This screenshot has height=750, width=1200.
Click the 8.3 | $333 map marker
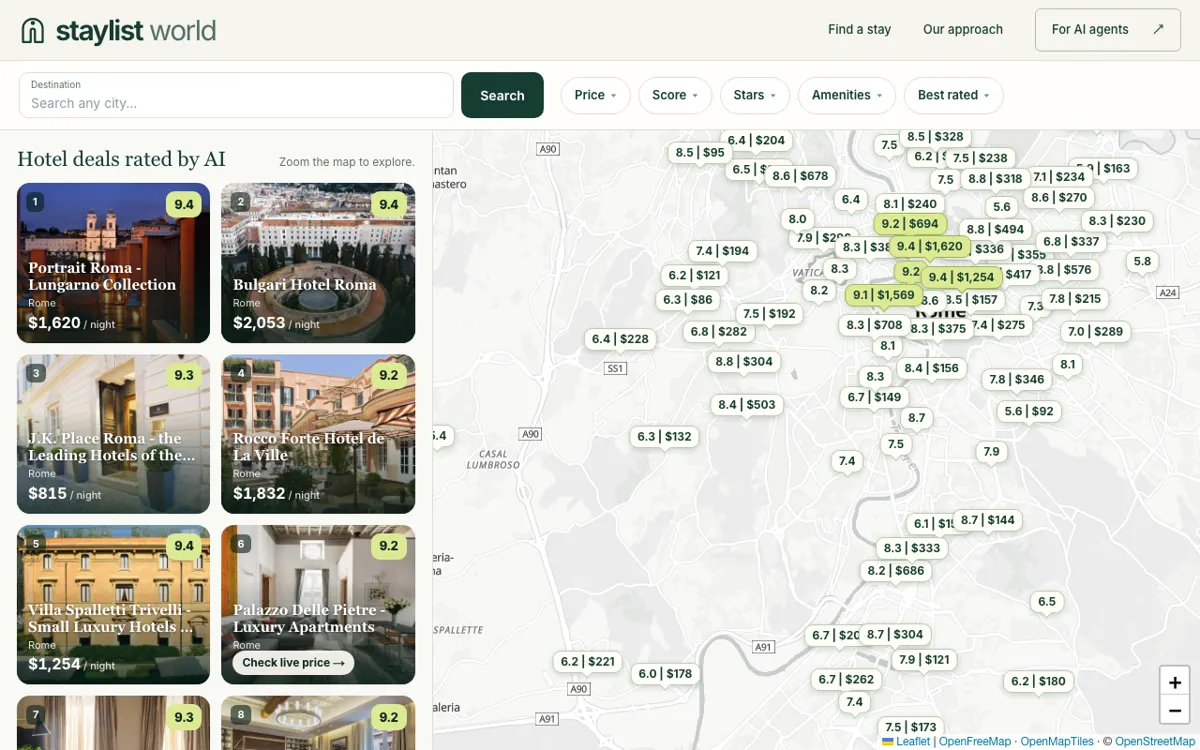[912, 548]
